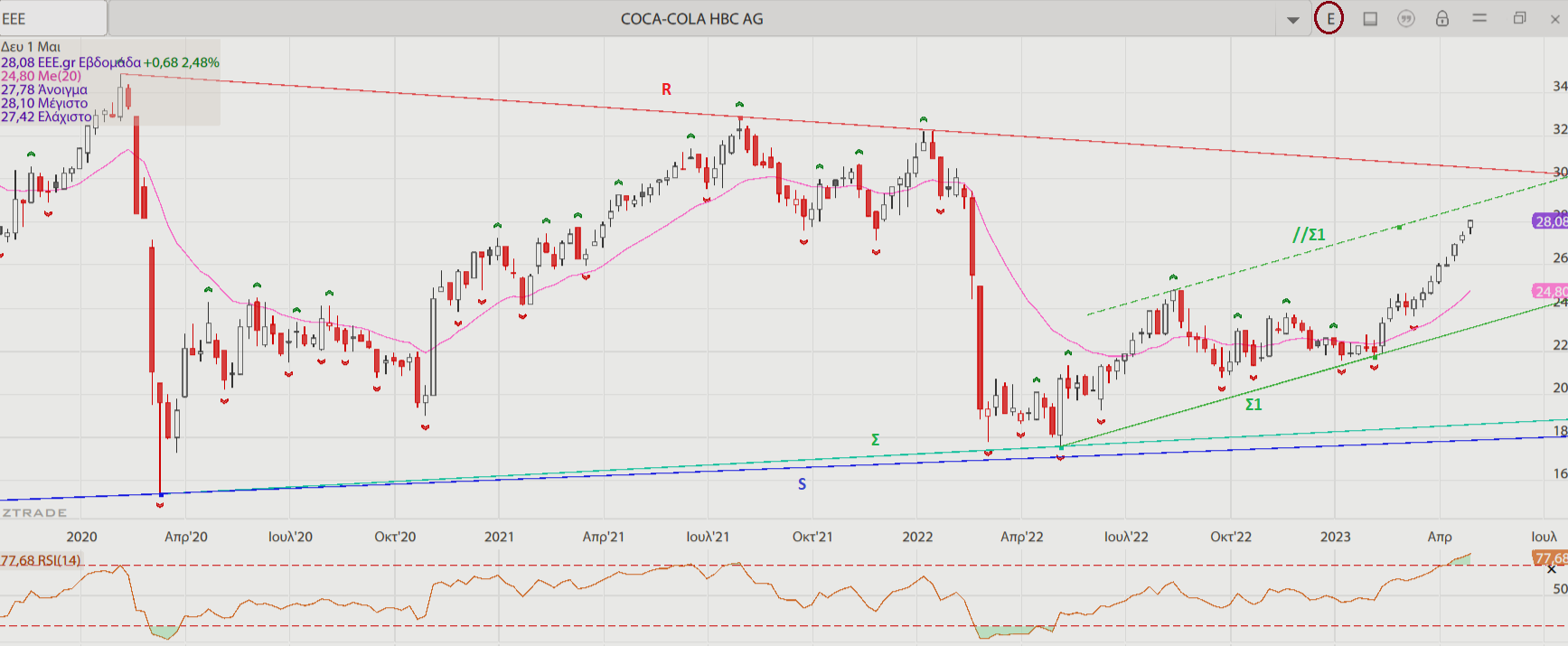Click the COCA-COLA HBC AG title
1568x646 pixels.
[x=692, y=19]
